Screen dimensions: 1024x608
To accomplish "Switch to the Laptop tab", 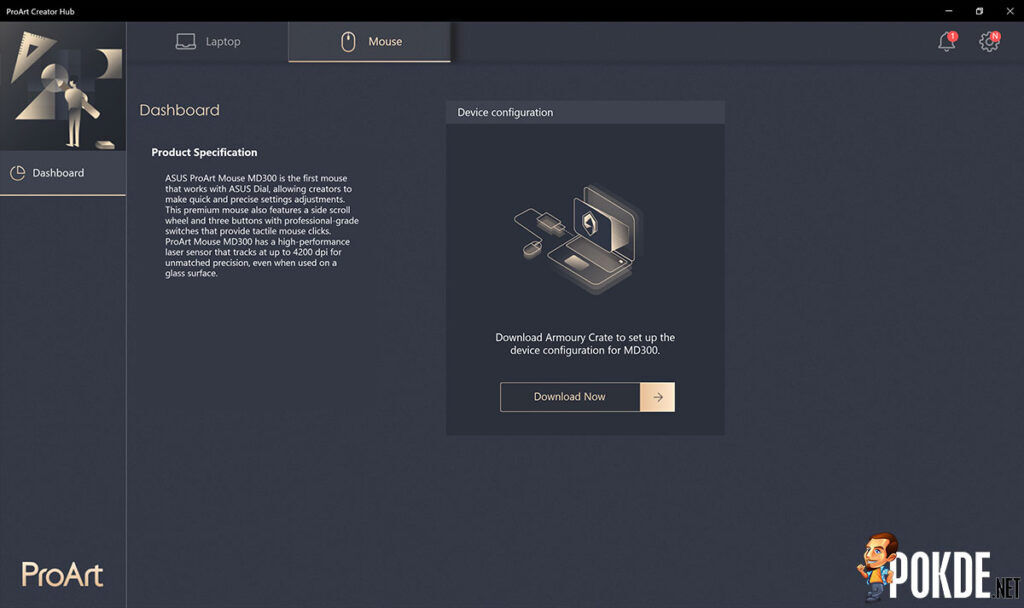I will 208,42.
